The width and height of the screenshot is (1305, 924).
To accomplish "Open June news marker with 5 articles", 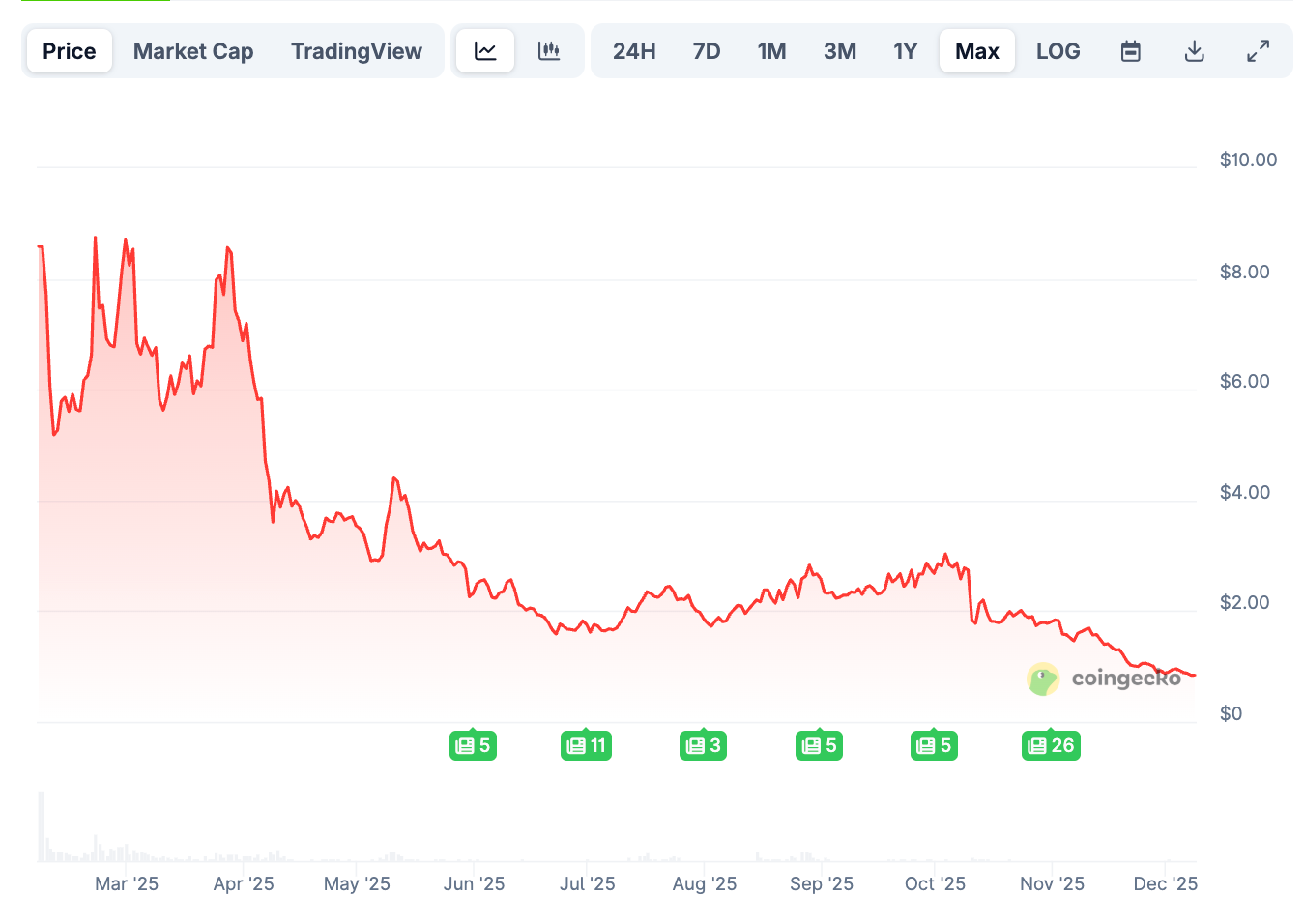I will 473,745.
